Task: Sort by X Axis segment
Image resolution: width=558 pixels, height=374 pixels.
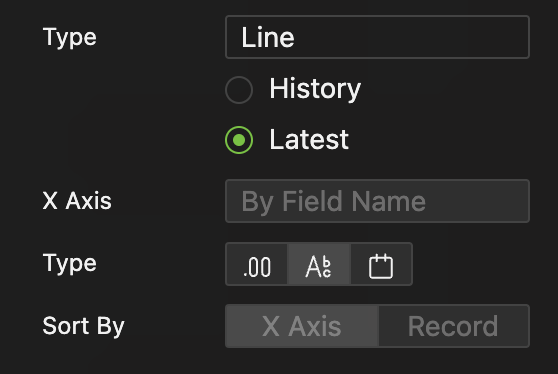Action: pyautogui.click(x=302, y=326)
